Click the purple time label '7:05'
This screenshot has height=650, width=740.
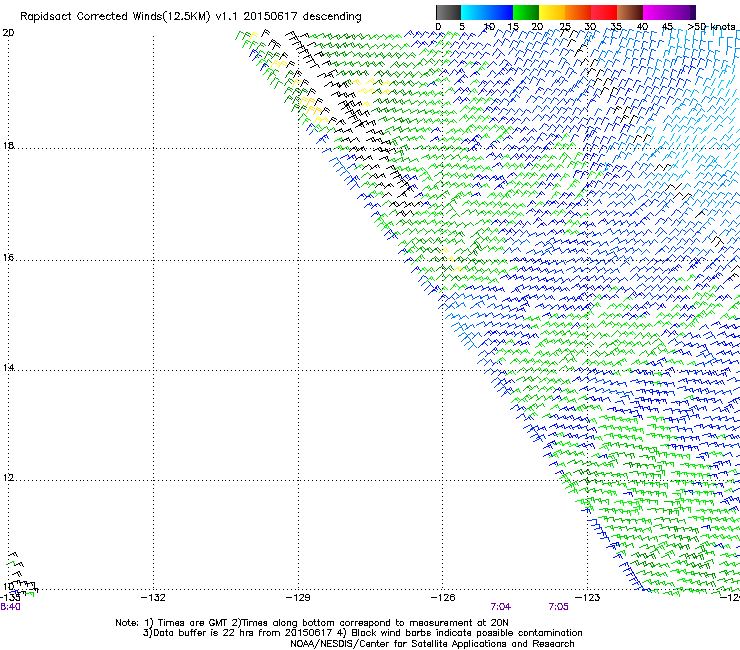(558, 607)
